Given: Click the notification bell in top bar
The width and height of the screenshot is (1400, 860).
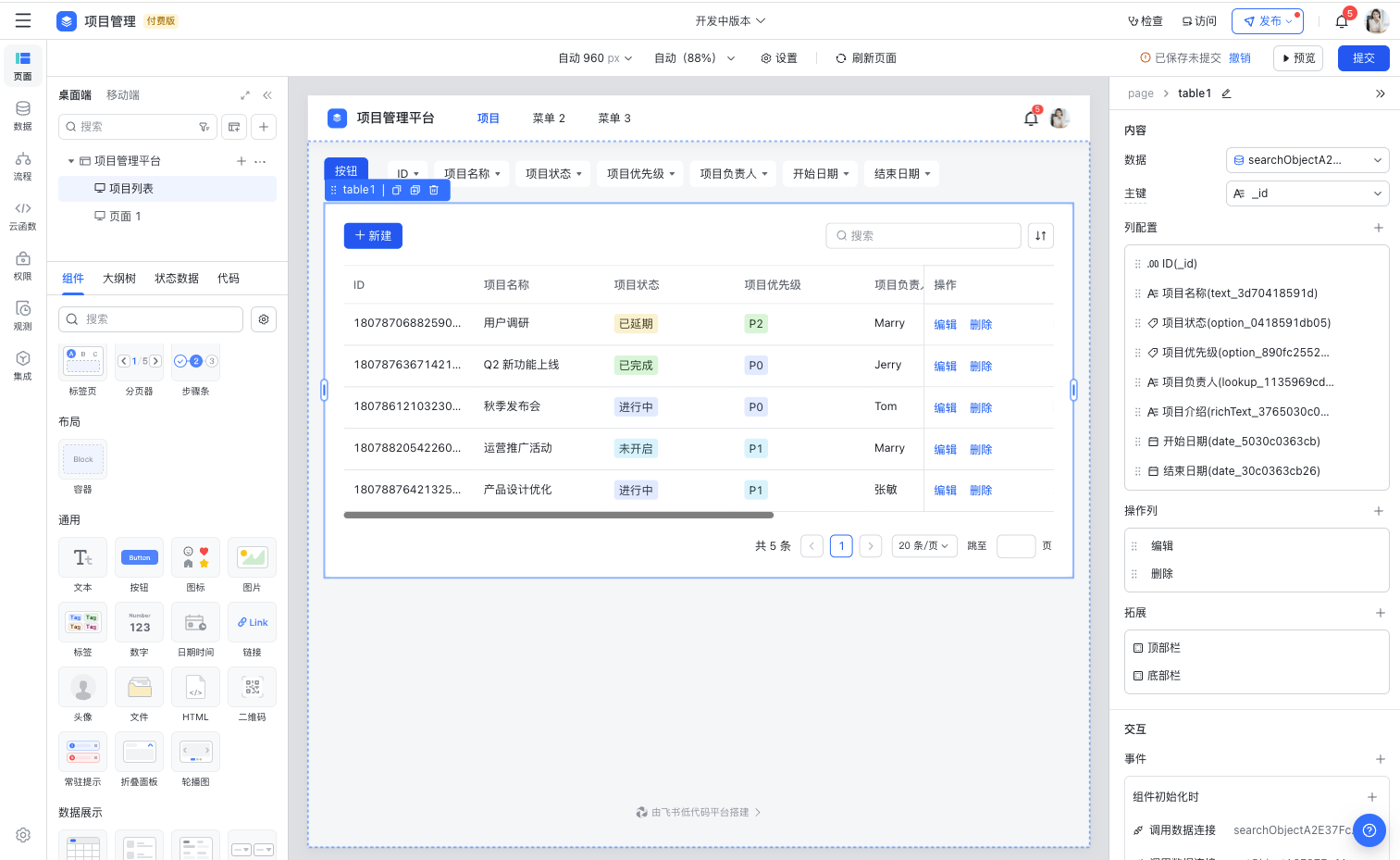Looking at the screenshot, I should pyautogui.click(x=1341, y=21).
